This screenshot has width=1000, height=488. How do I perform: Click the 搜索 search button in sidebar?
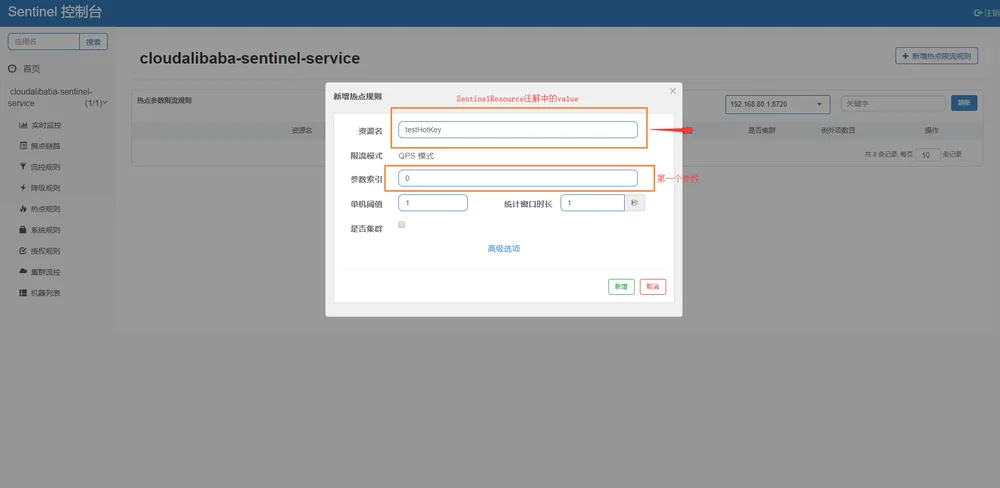(x=93, y=41)
